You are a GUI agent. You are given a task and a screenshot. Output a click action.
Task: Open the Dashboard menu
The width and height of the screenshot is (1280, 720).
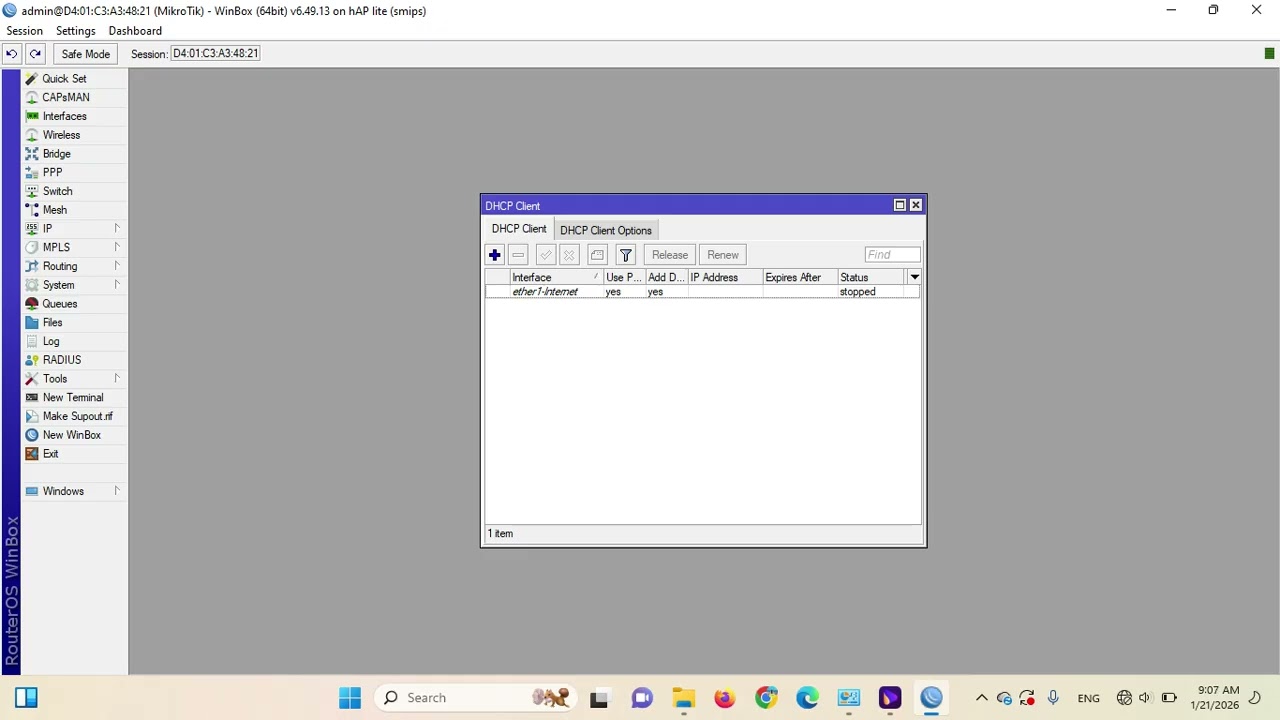(x=135, y=31)
